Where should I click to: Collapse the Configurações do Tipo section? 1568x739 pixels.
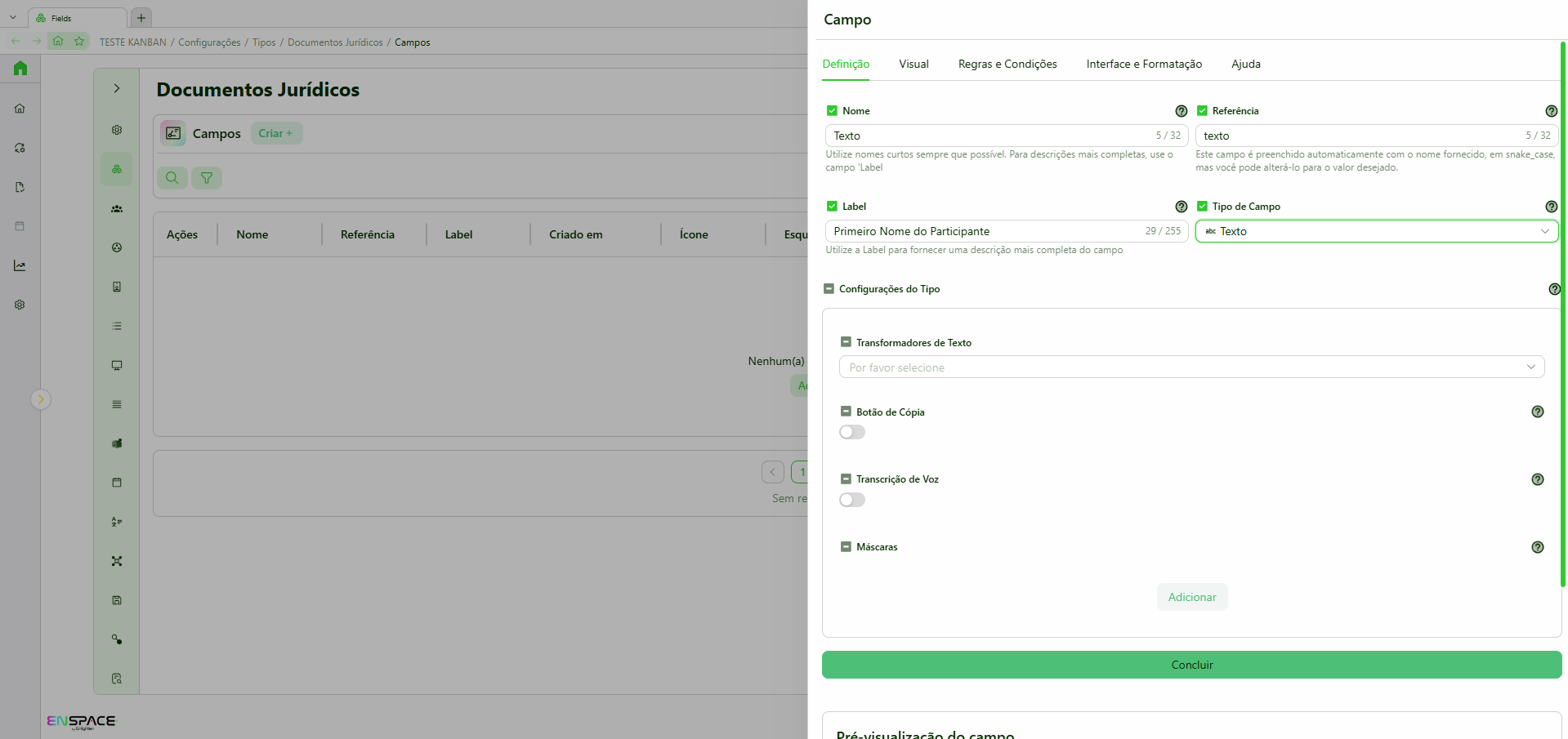click(x=829, y=289)
